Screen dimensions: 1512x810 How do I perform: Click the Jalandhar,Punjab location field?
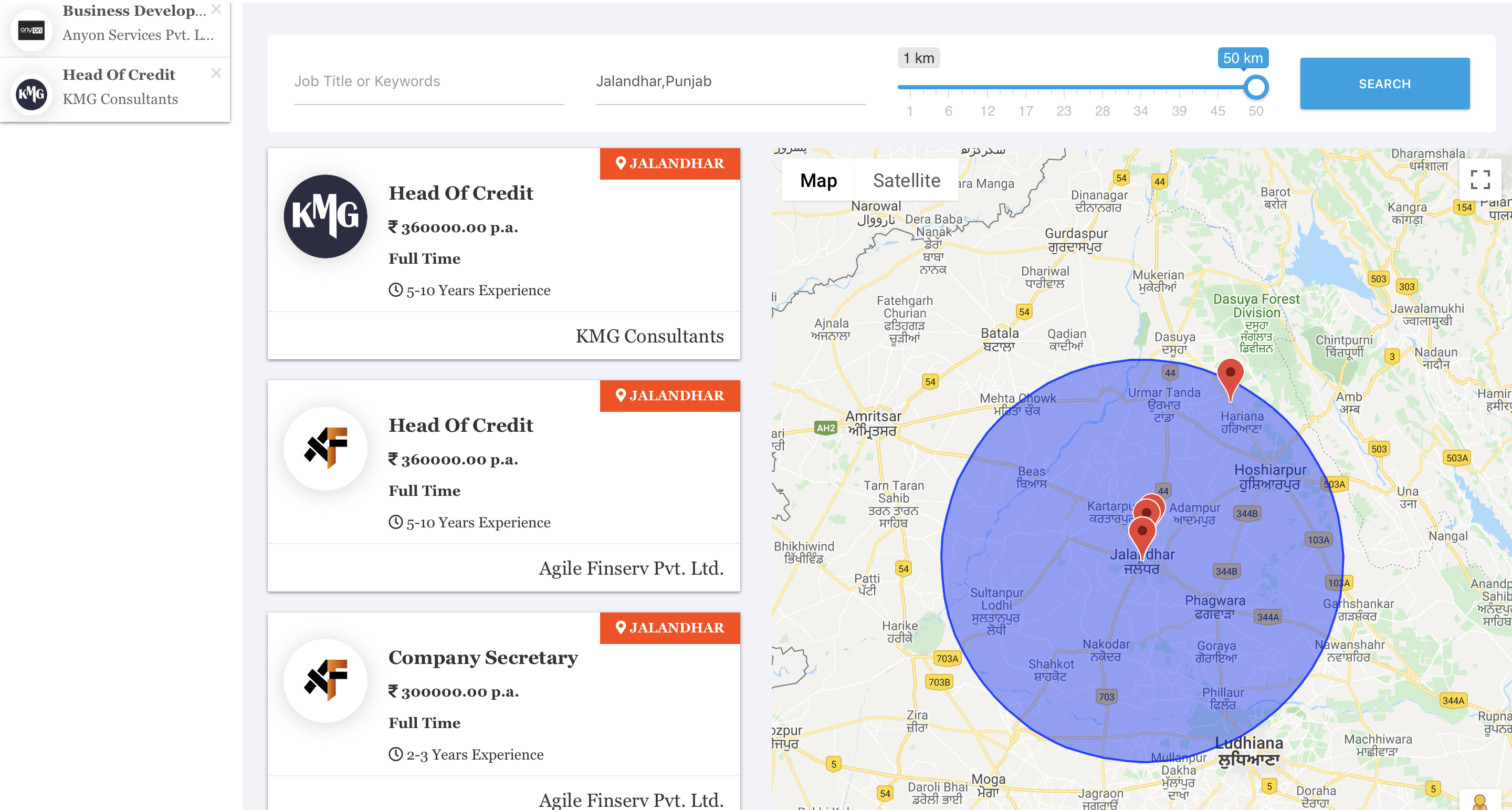(730, 81)
